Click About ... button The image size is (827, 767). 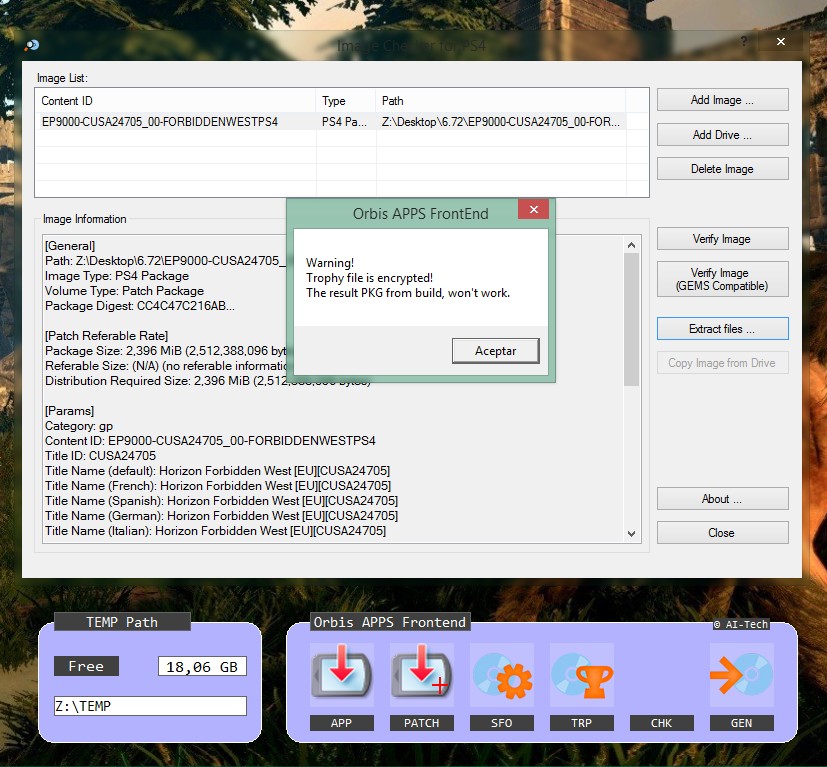click(723, 498)
